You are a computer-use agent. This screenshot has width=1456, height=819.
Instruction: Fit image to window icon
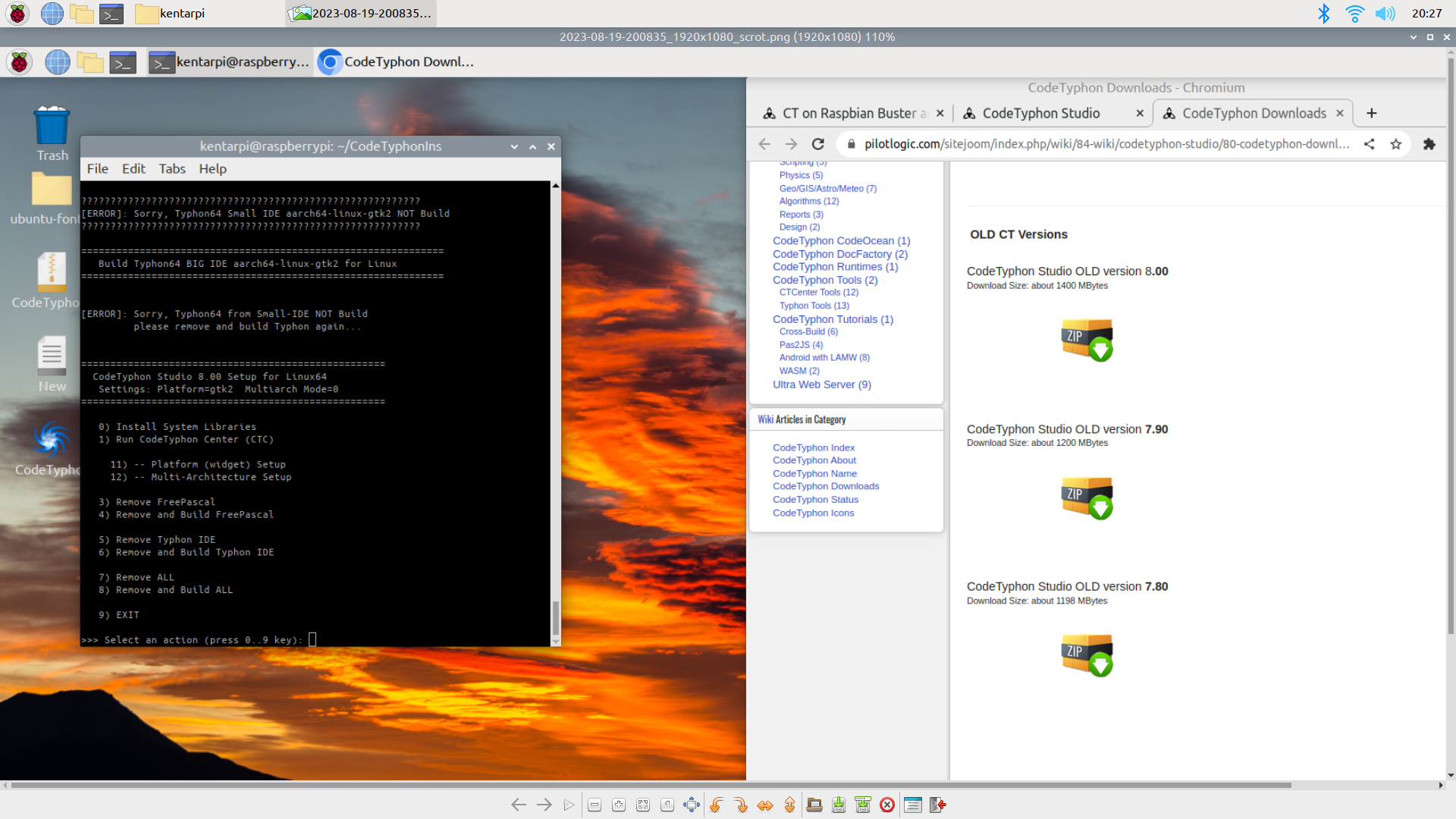643,805
